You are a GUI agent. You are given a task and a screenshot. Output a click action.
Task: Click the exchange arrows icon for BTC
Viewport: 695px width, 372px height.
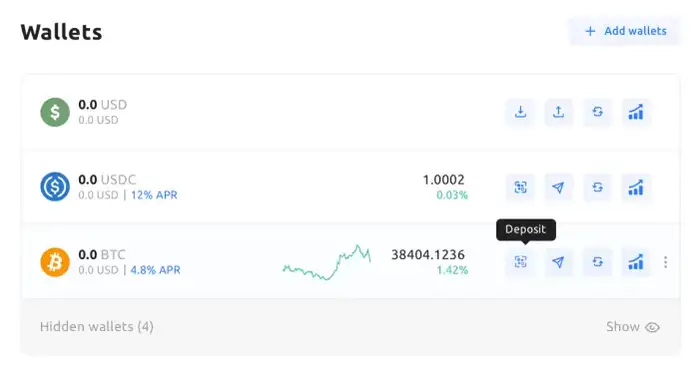click(597, 262)
